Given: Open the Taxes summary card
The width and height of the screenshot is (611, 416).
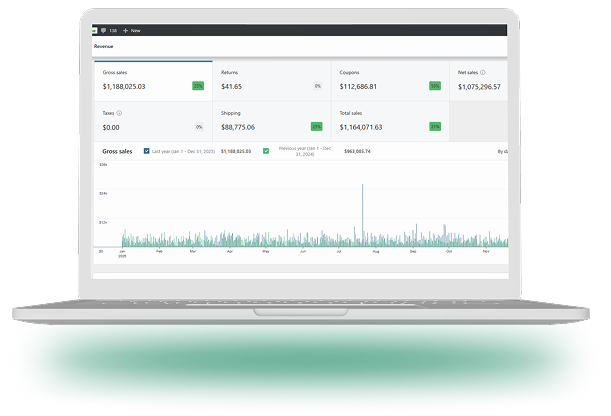Looking at the screenshot, I should pos(153,121).
